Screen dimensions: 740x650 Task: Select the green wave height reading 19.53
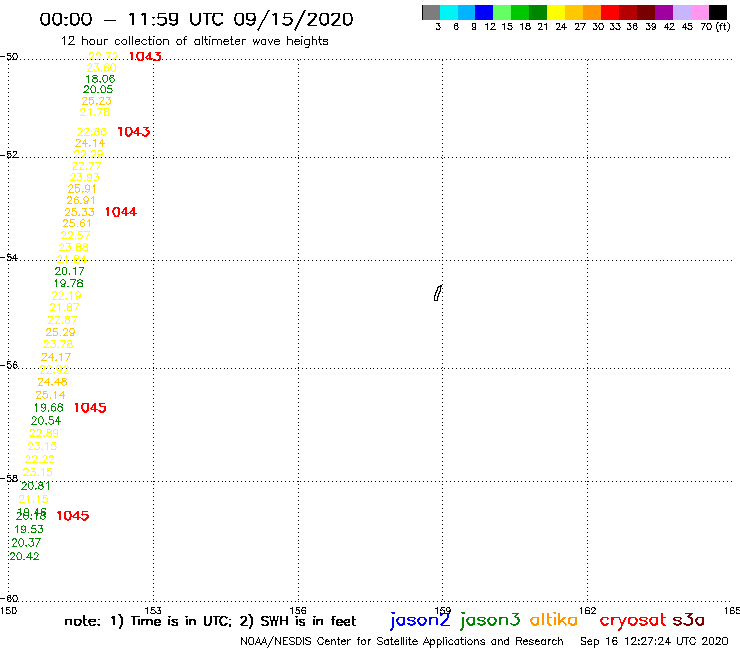coord(29,530)
